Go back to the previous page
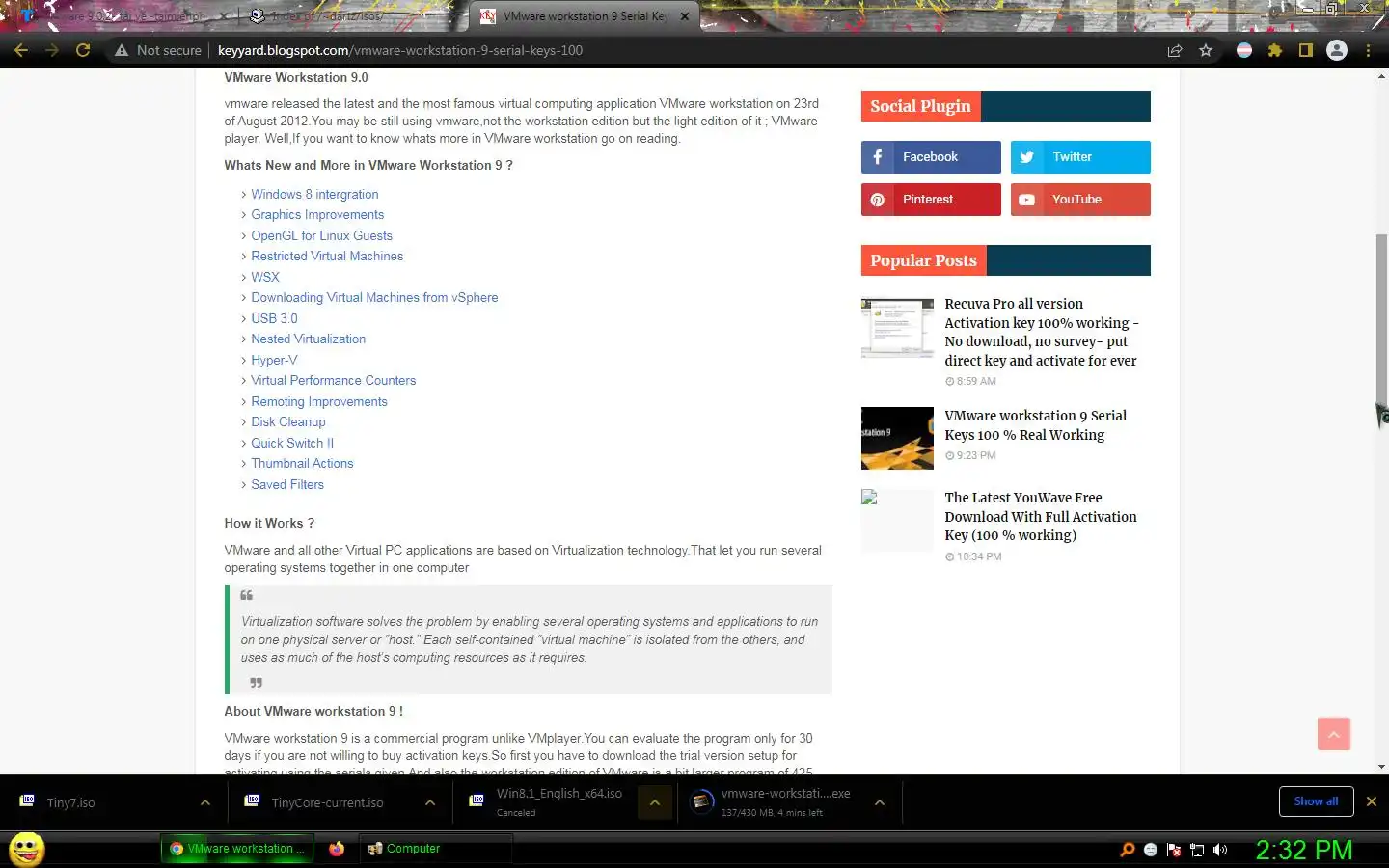The width and height of the screenshot is (1389, 868). pyautogui.click(x=21, y=50)
